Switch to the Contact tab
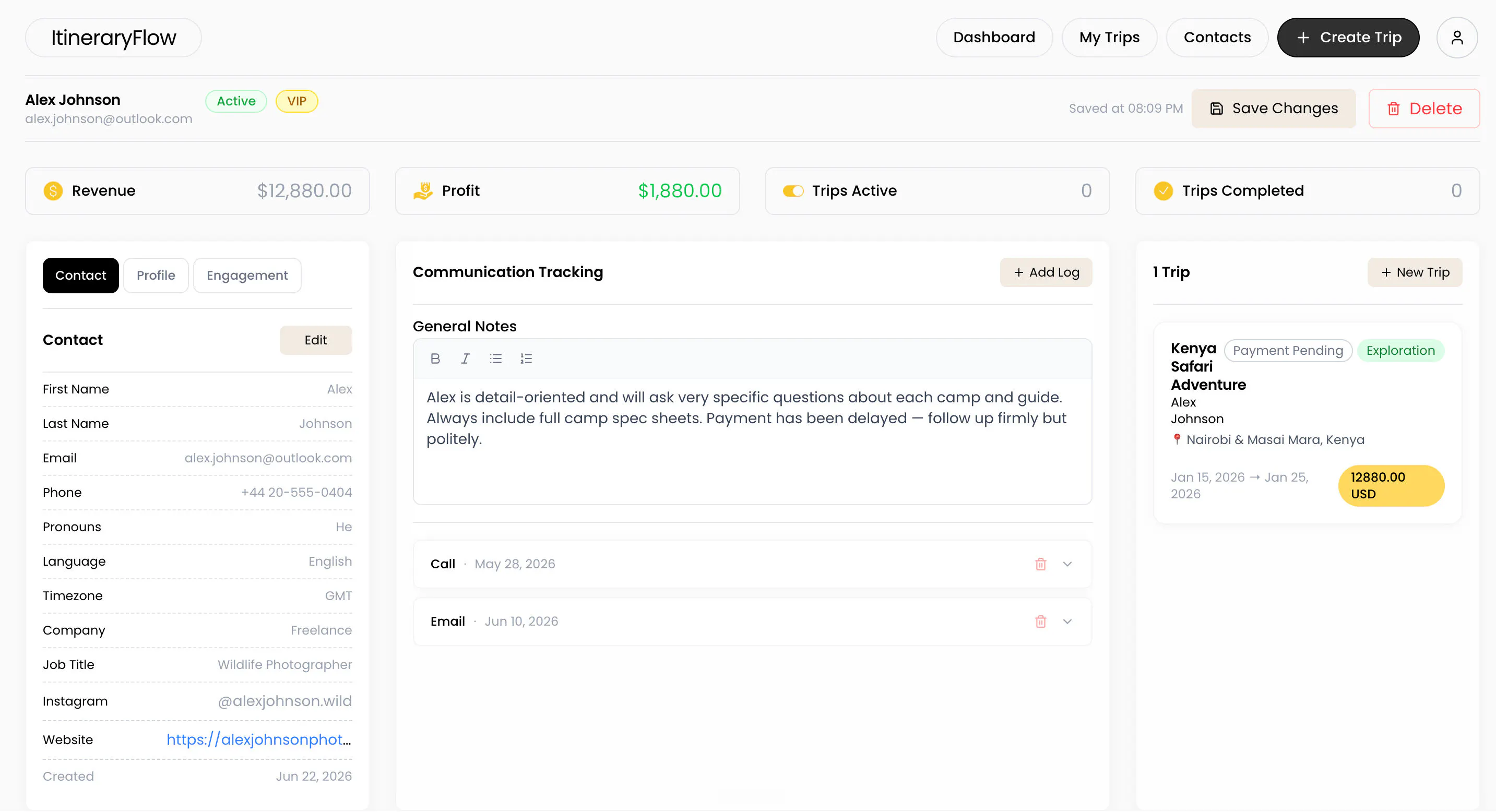 coord(81,276)
